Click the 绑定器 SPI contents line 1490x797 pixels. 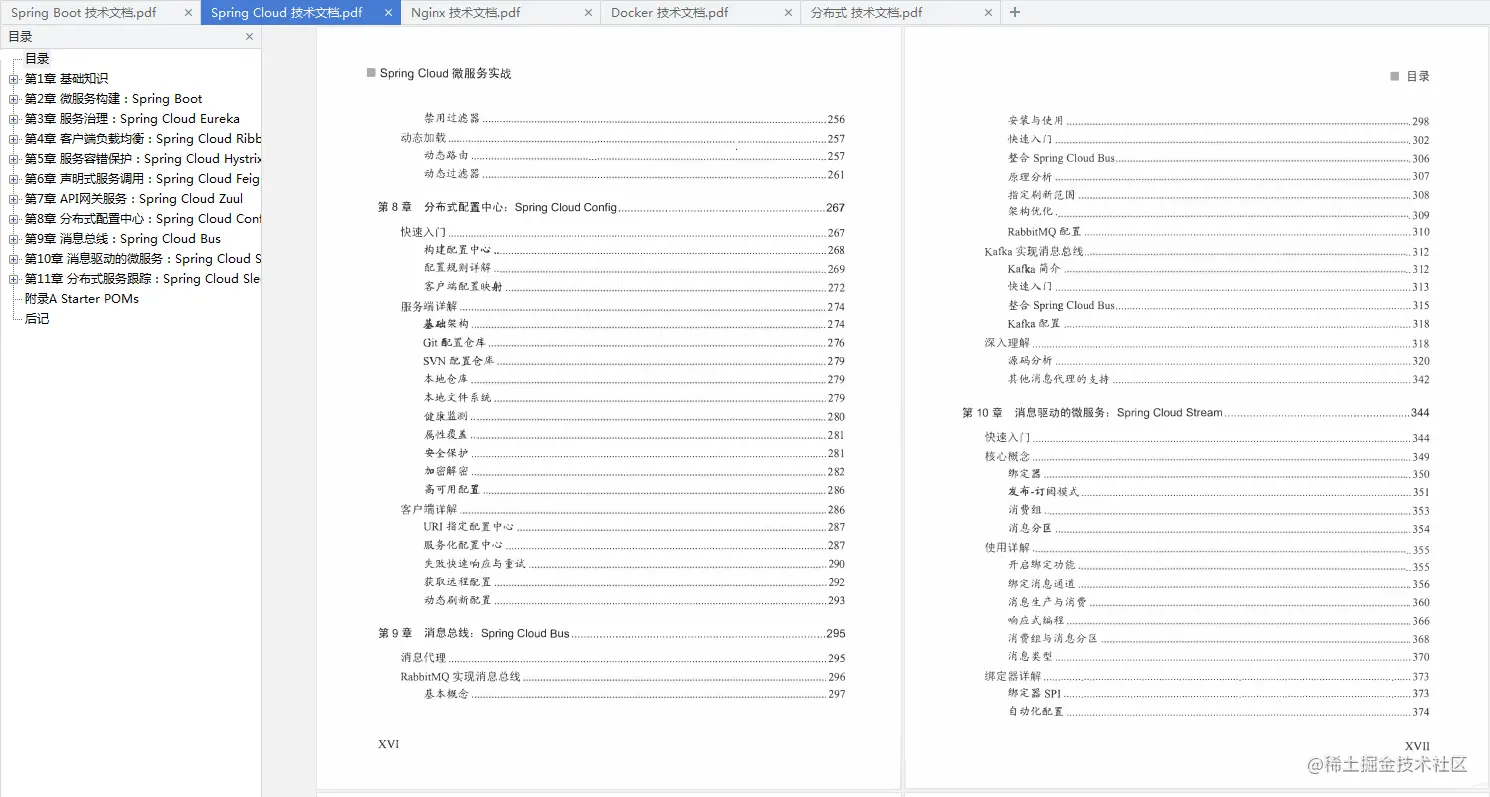1219,693
